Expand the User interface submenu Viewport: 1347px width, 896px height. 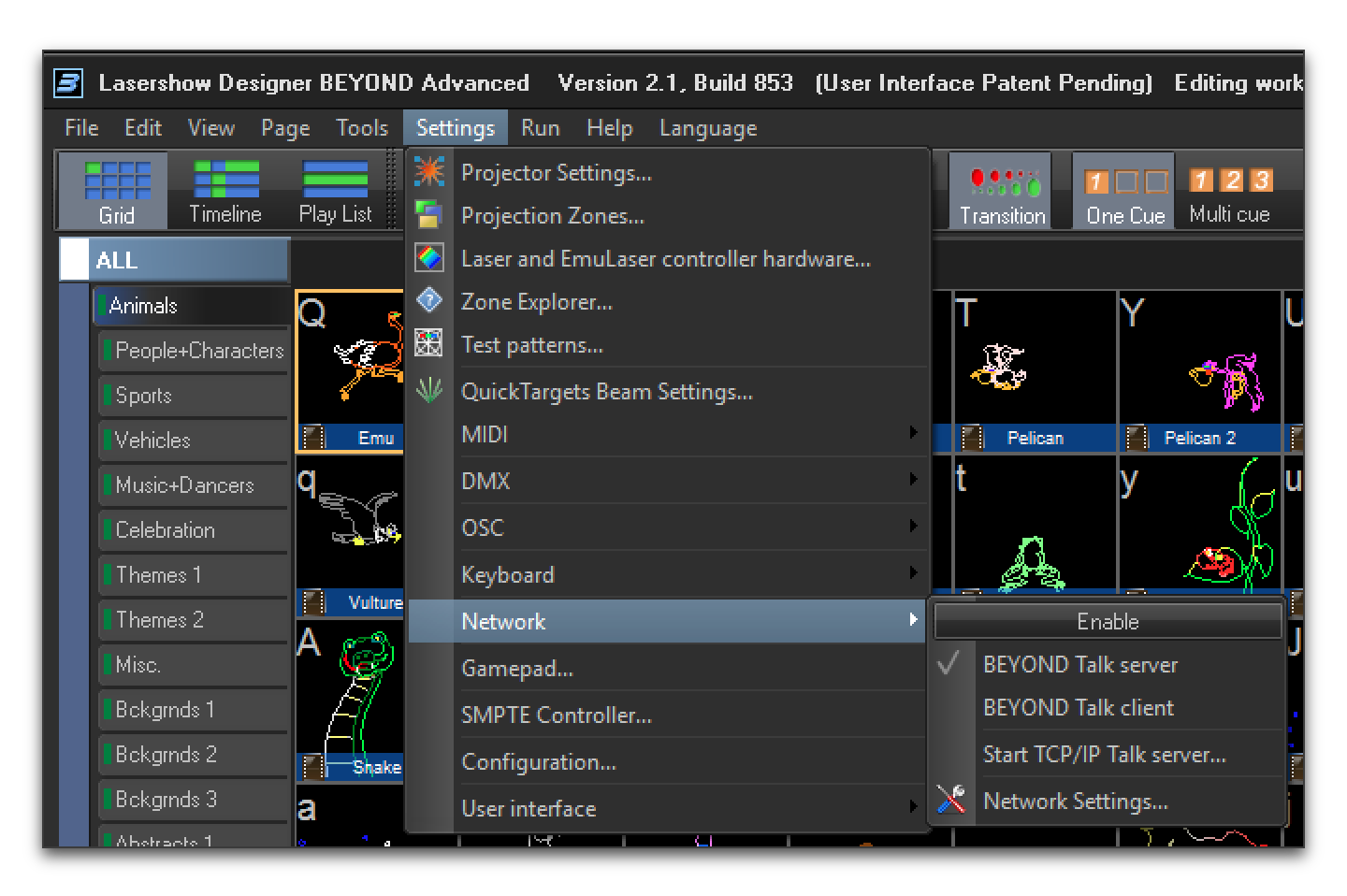[667, 808]
